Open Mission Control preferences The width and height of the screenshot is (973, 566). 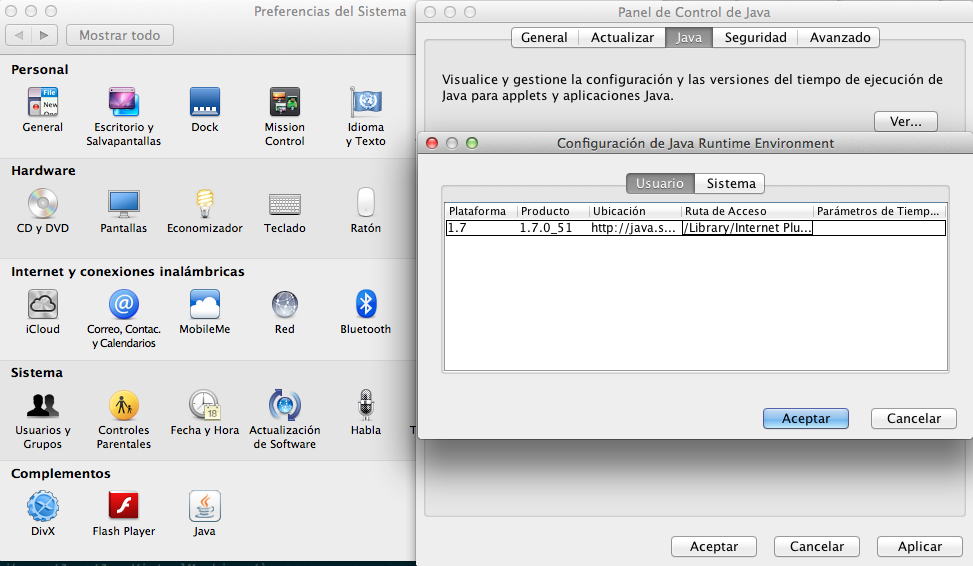tap(285, 102)
